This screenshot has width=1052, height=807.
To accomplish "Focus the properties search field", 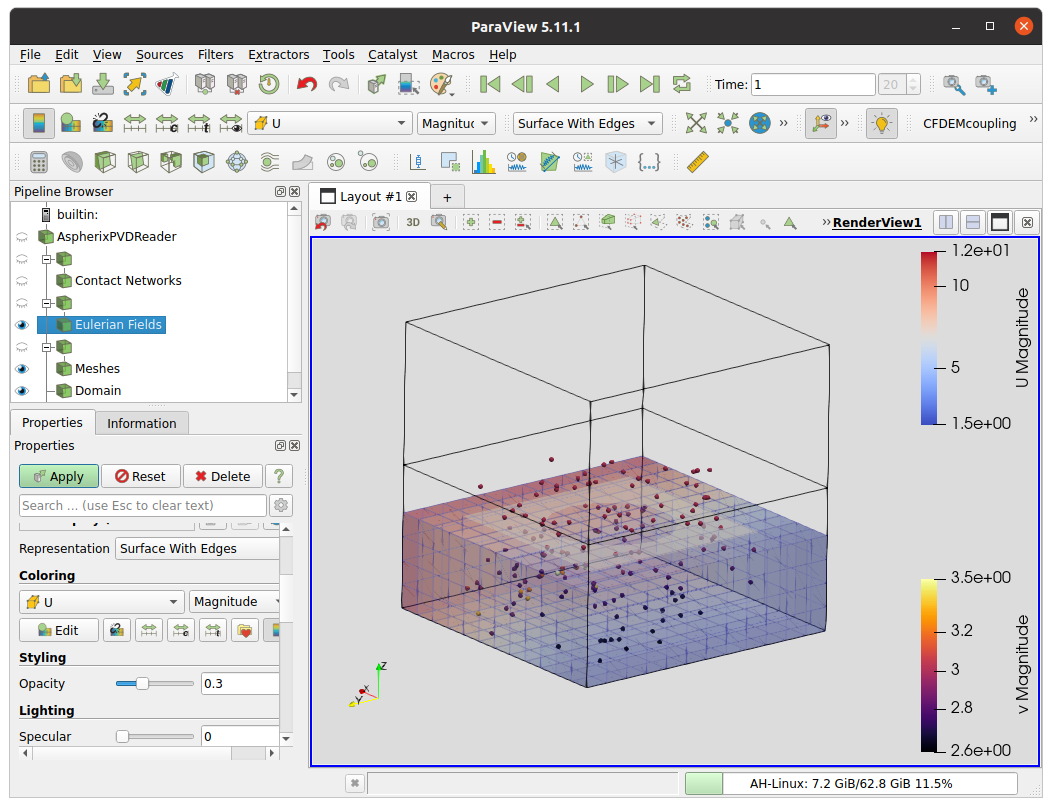I will [x=143, y=505].
